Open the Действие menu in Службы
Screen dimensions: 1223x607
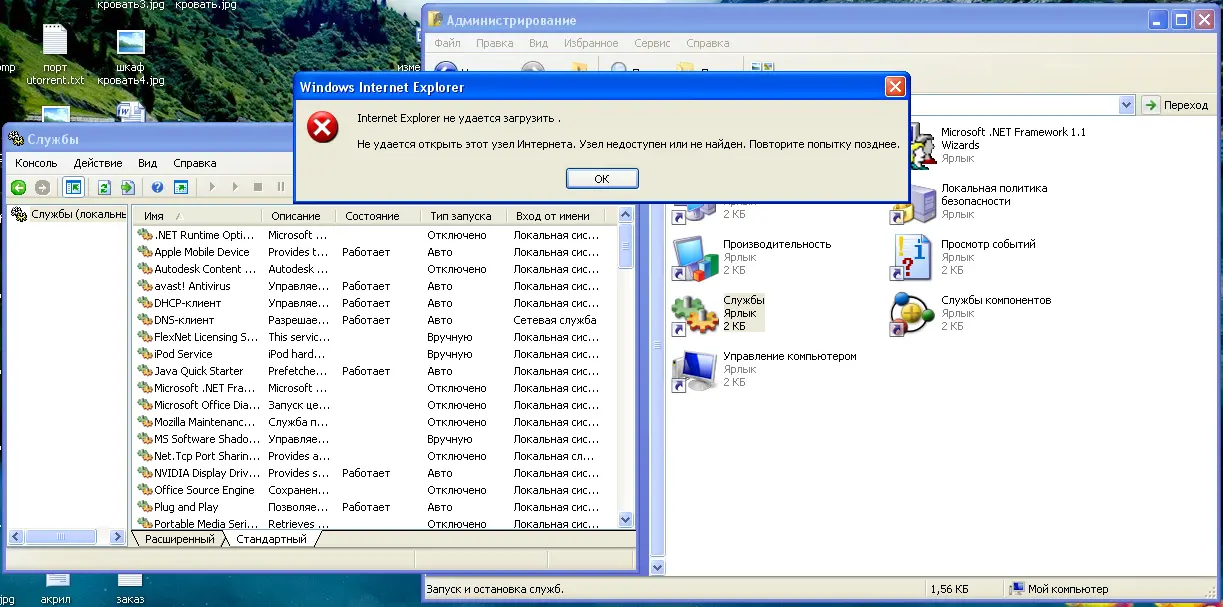coord(98,163)
